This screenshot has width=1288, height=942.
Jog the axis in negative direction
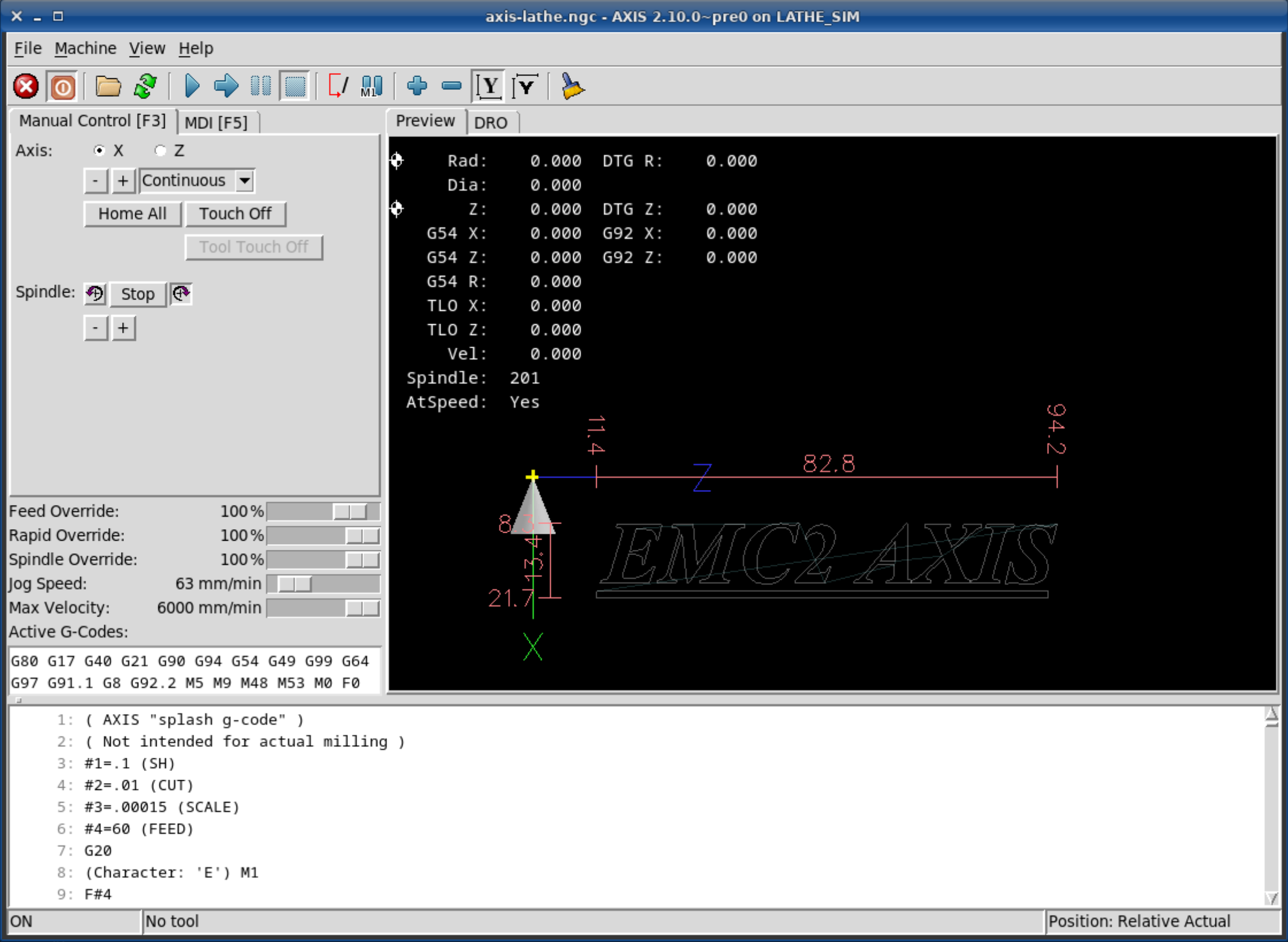click(x=96, y=181)
